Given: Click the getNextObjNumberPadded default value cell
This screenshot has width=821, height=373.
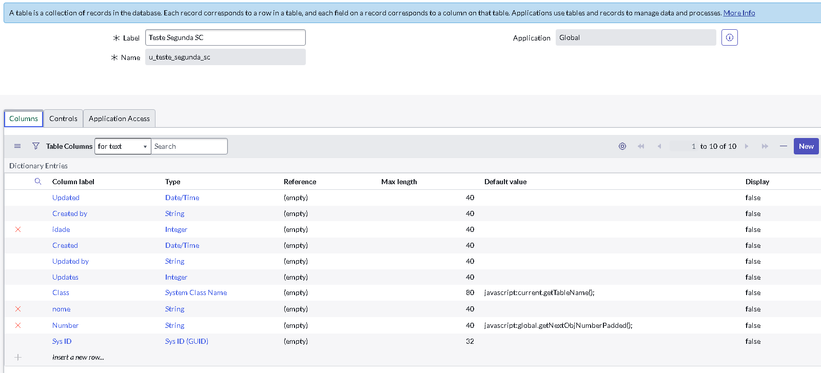Looking at the screenshot, I should click(x=559, y=325).
